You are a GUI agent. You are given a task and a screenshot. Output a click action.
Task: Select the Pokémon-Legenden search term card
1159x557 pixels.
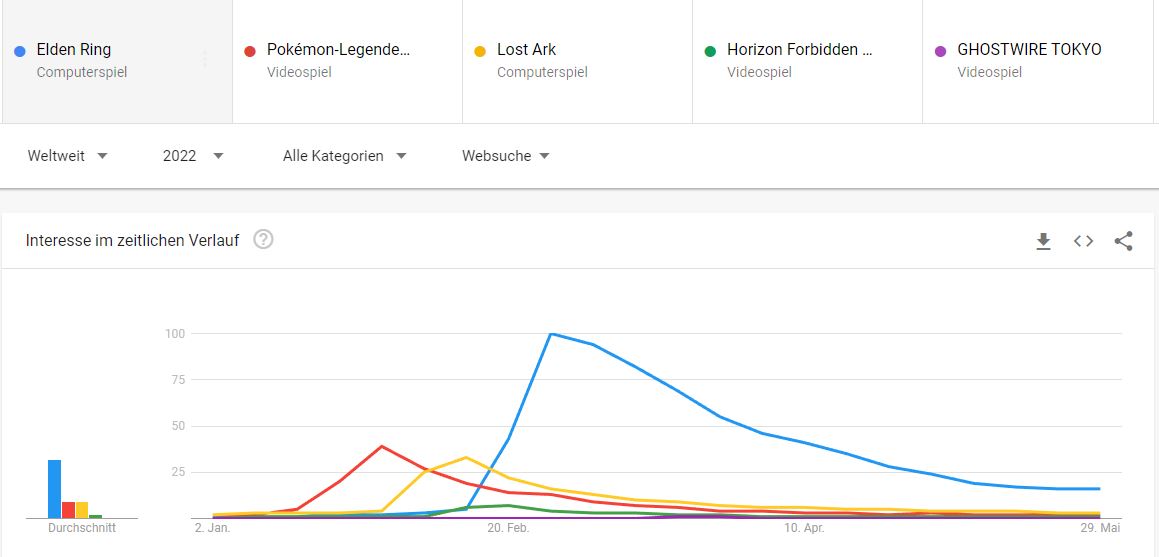347,61
